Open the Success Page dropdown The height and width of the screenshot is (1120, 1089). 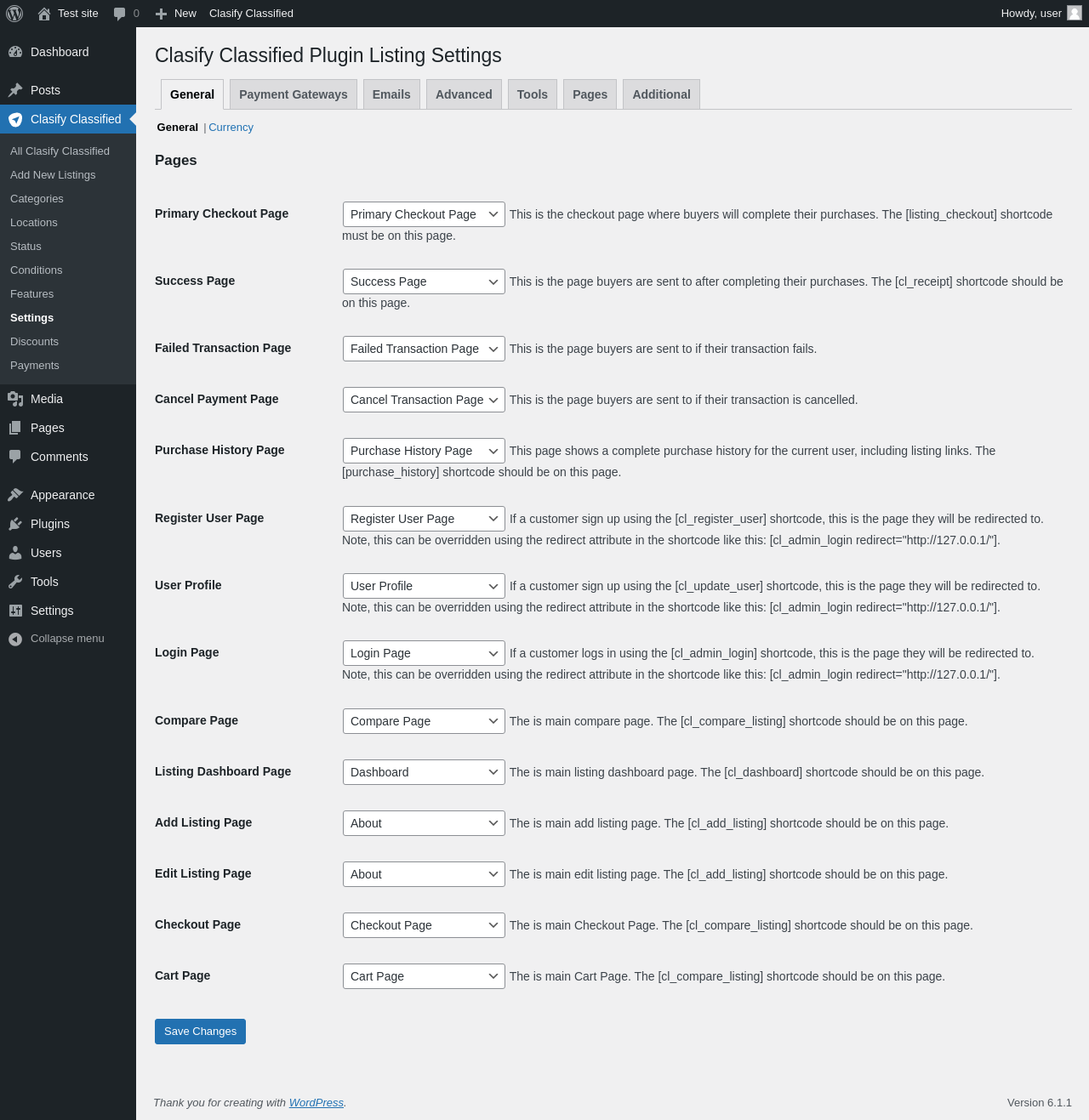click(424, 281)
